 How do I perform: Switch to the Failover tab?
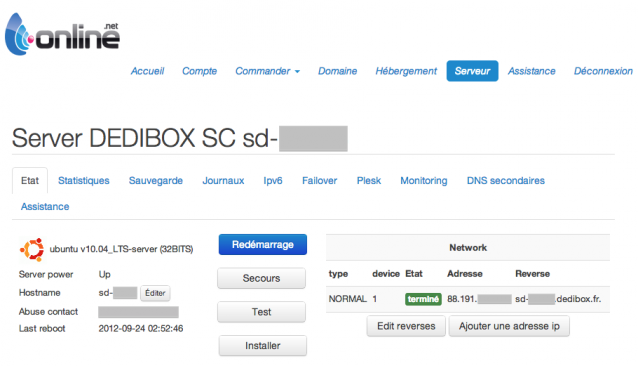pyautogui.click(x=319, y=181)
